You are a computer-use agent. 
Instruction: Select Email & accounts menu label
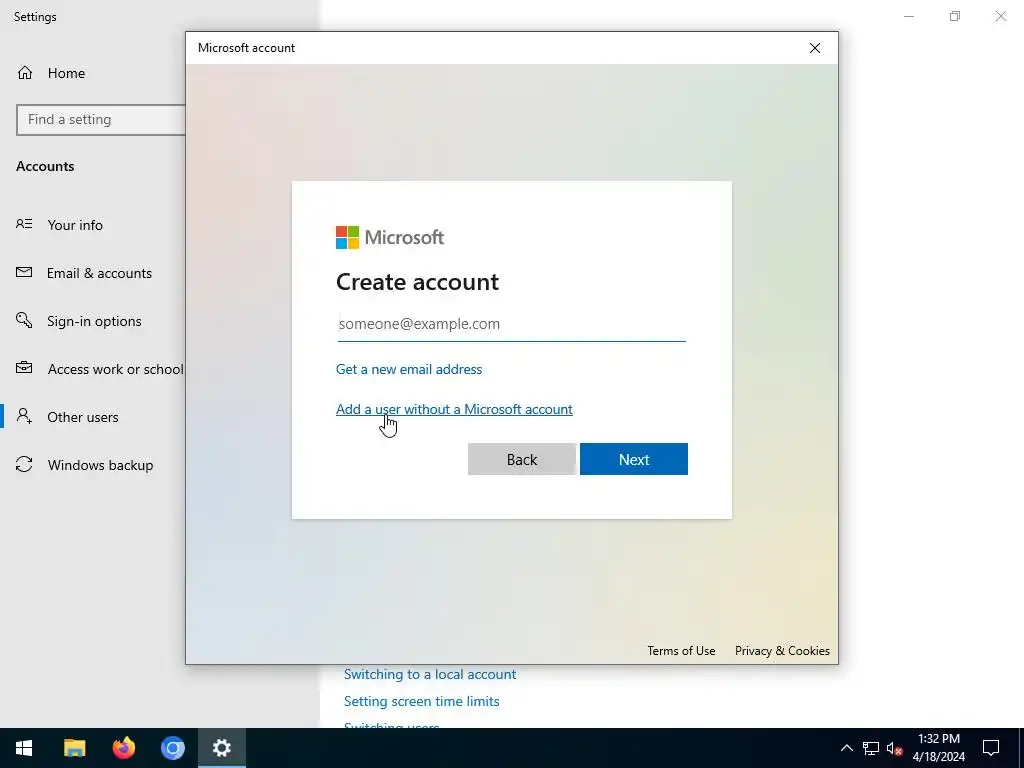click(x=99, y=273)
